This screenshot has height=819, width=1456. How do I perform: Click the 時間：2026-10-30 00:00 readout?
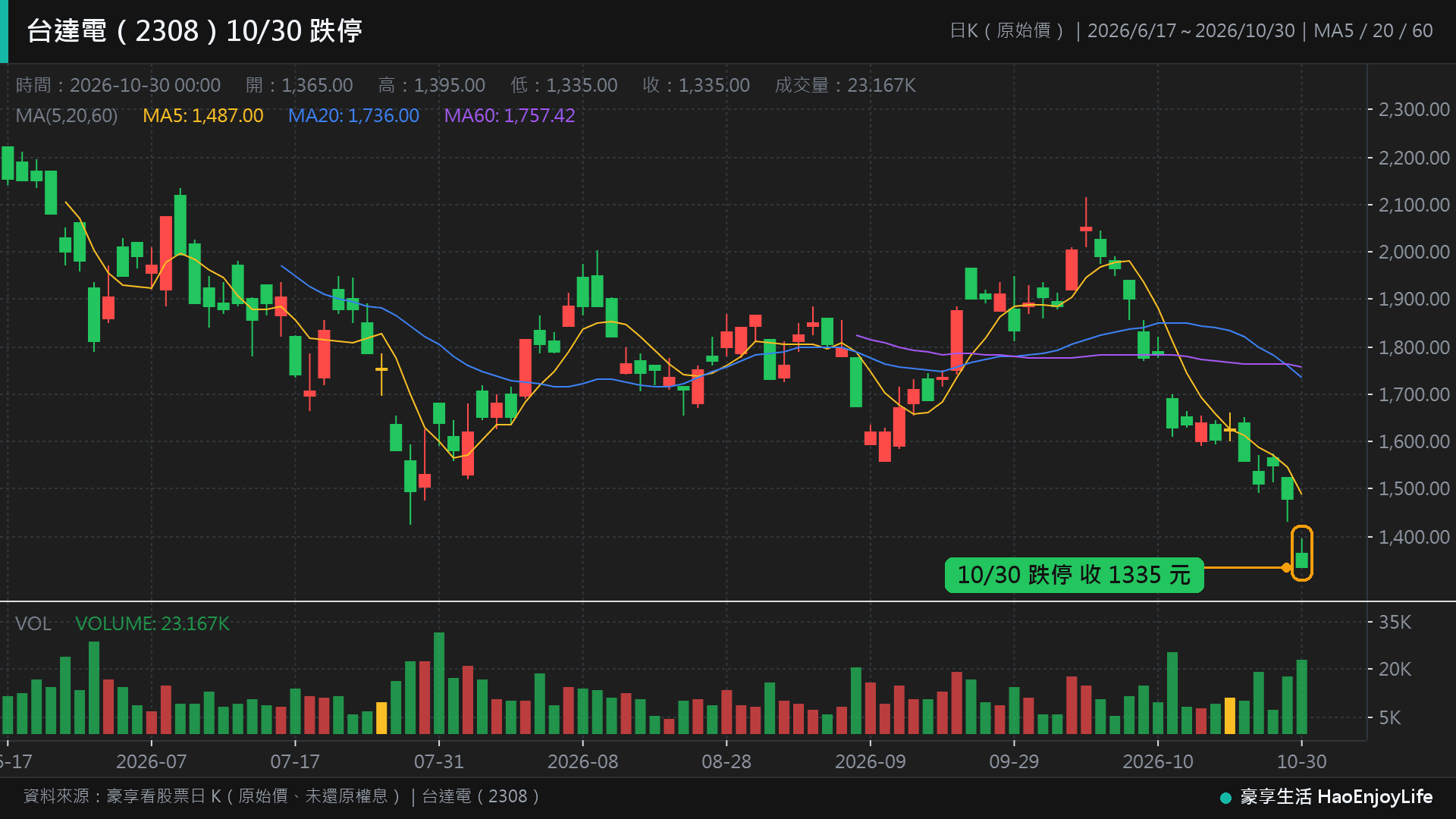tap(118, 85)
